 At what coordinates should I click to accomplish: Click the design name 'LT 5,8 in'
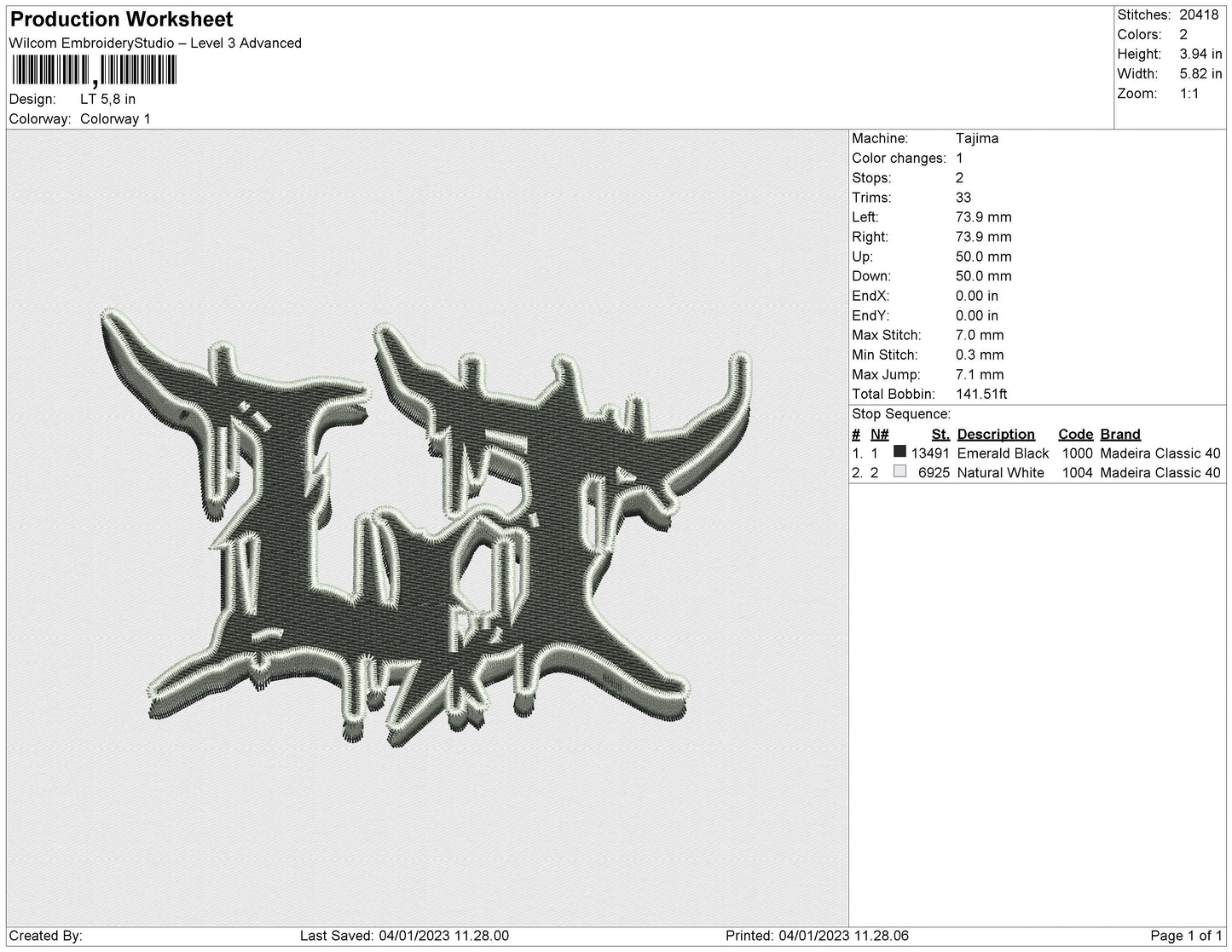(x=108, y=99)
